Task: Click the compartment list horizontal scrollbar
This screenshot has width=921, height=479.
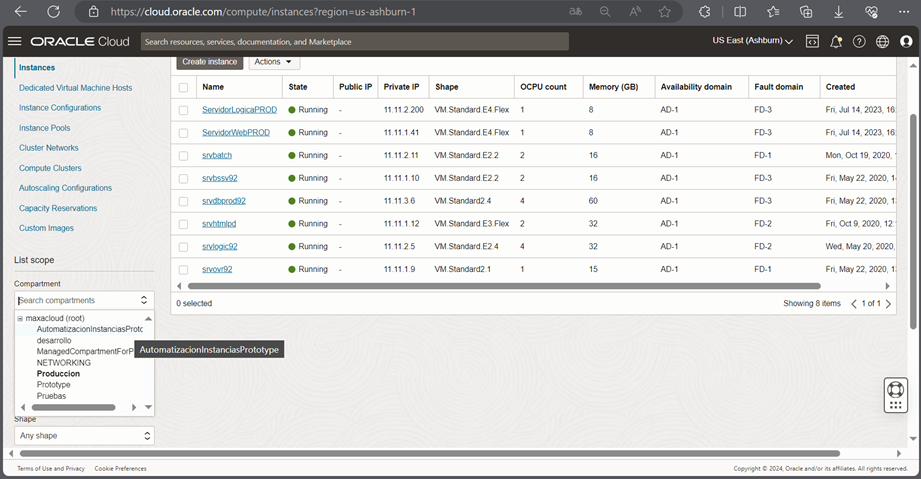Action: pos(73,407)
